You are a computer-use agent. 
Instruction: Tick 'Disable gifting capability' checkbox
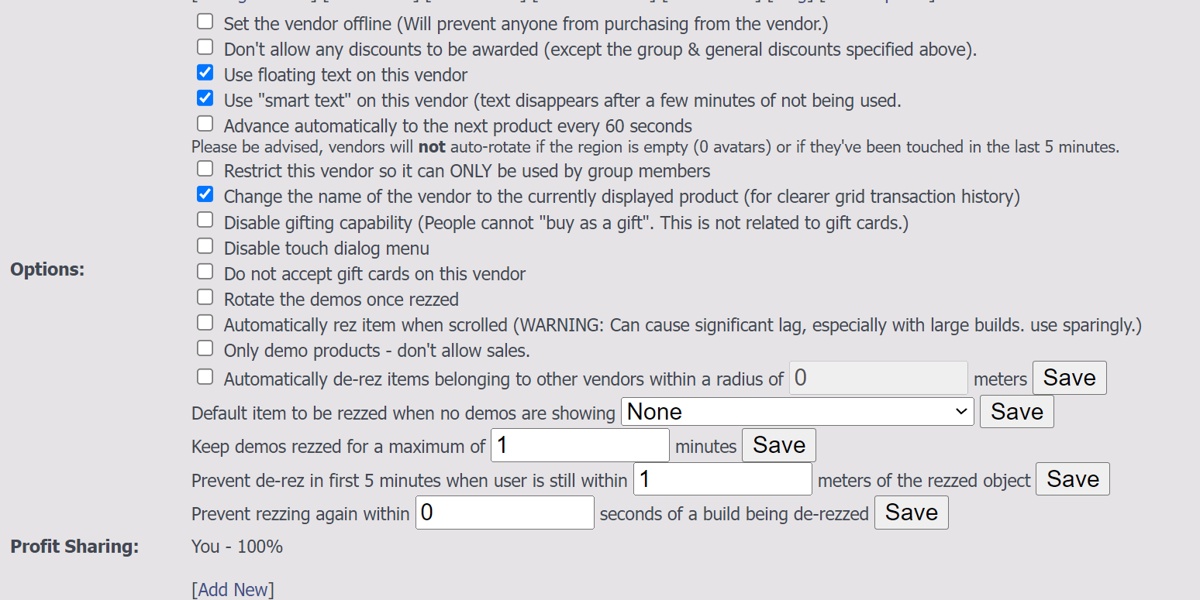pos(205,220)
